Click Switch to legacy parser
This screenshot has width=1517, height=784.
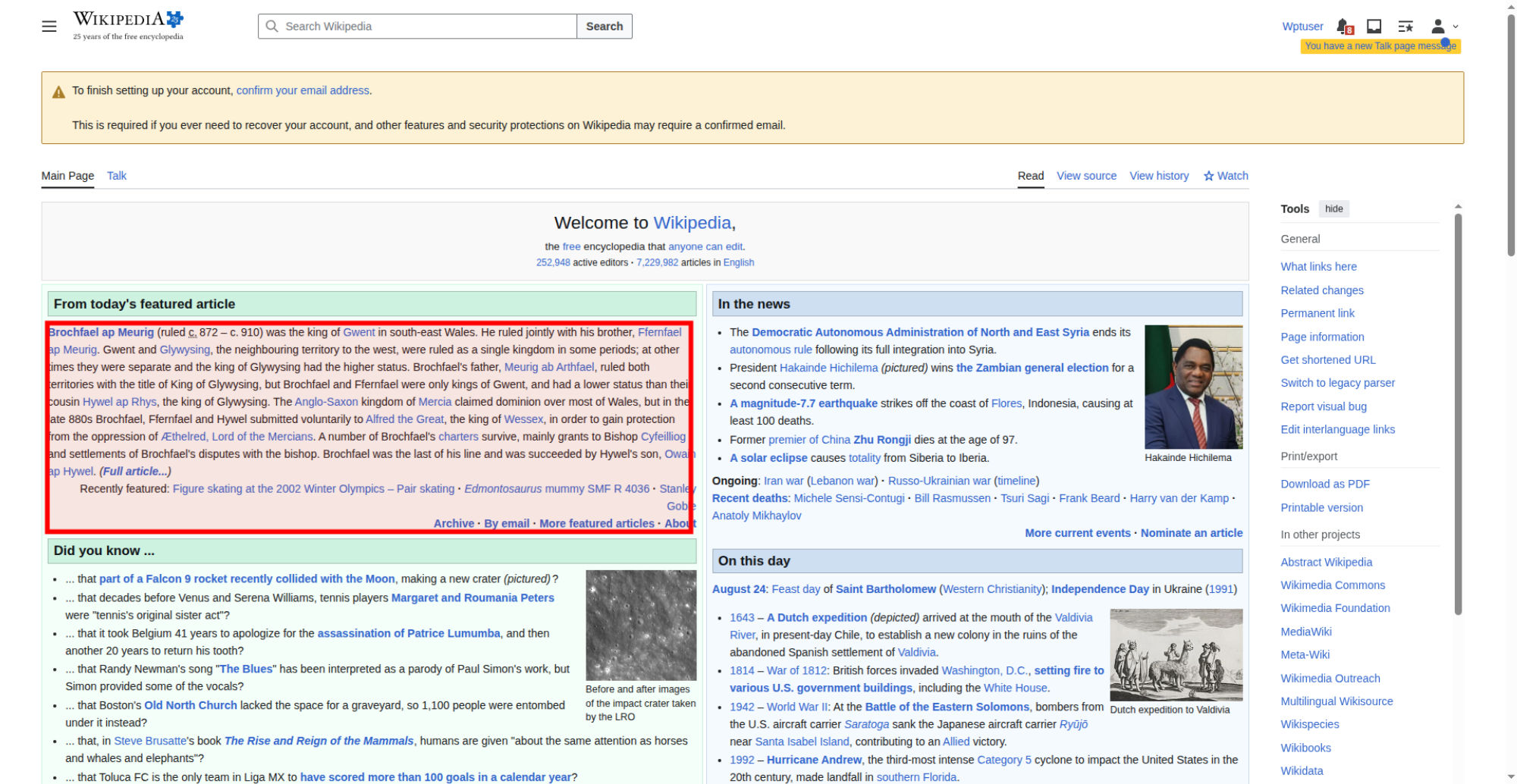click(x=1338, y=383)
